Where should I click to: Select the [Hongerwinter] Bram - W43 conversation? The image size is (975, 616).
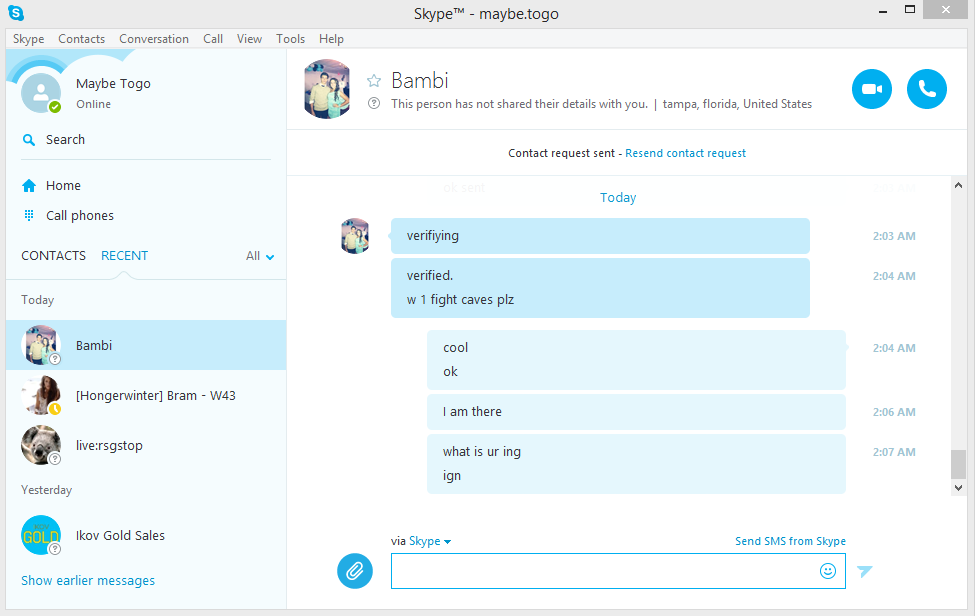[146, 395]
